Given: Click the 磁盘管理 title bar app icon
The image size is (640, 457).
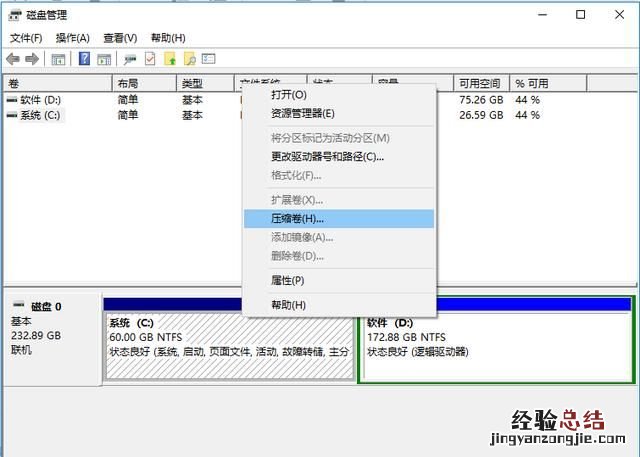Looking at the screenshot, I should click(15, 16).
